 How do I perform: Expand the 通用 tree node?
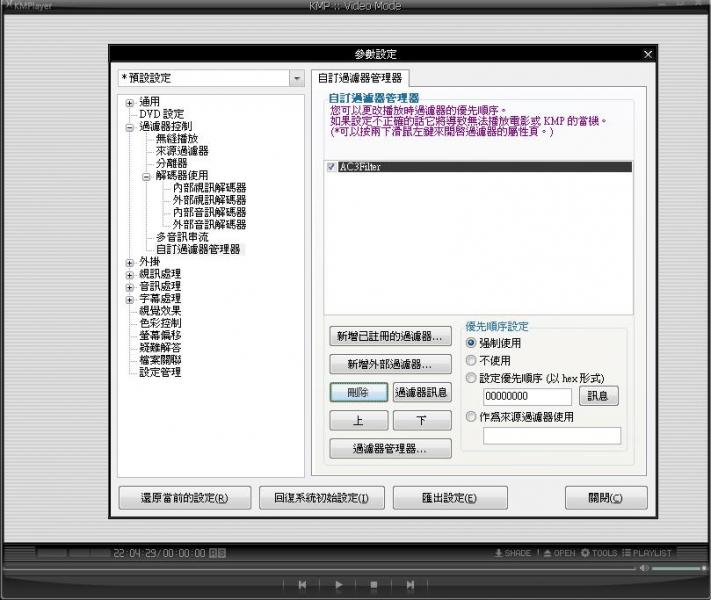tap(130, 103)
